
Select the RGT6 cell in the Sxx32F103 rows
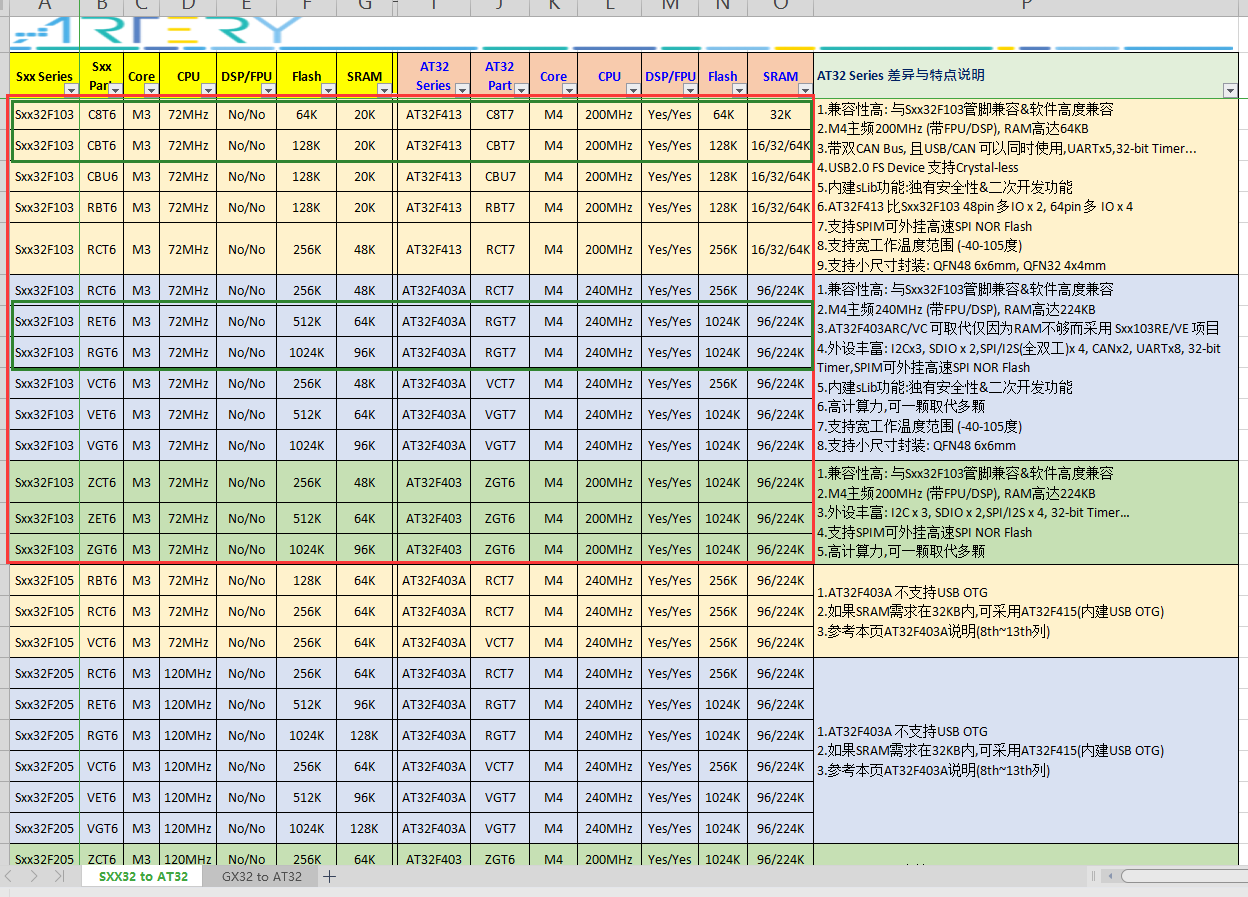(102, 352)
